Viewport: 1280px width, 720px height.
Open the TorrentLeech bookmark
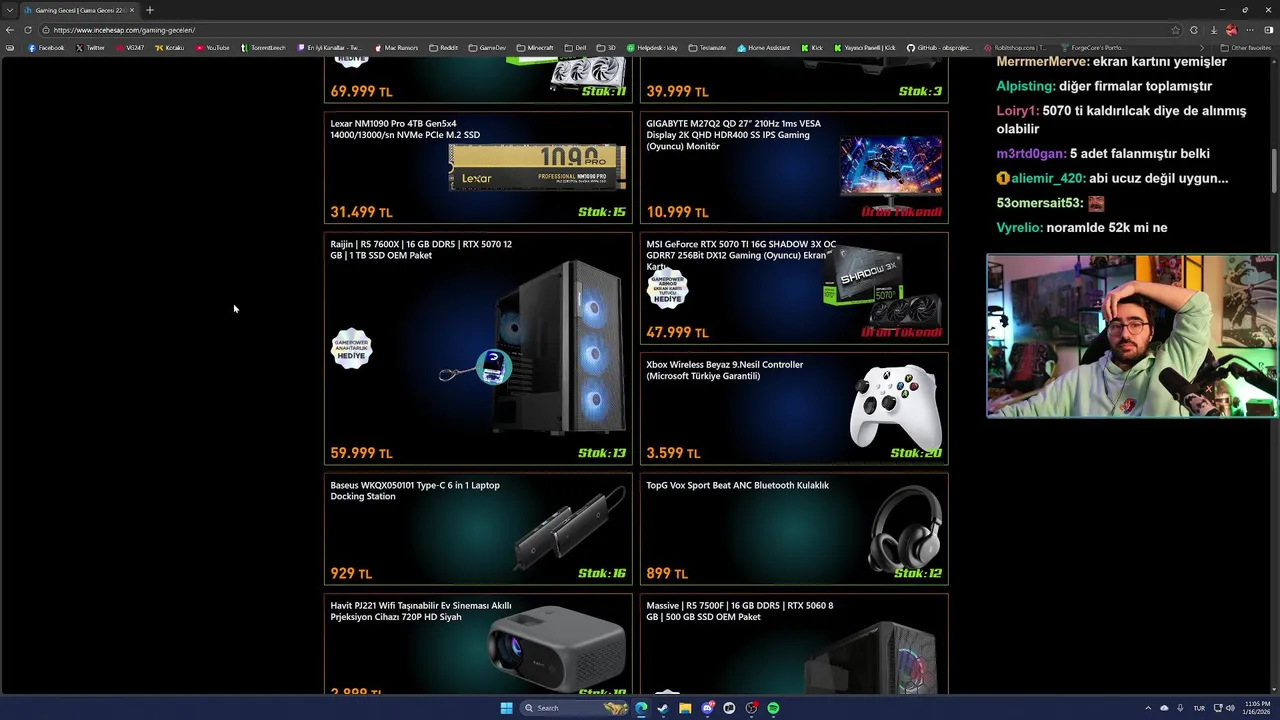coord(262,48)
